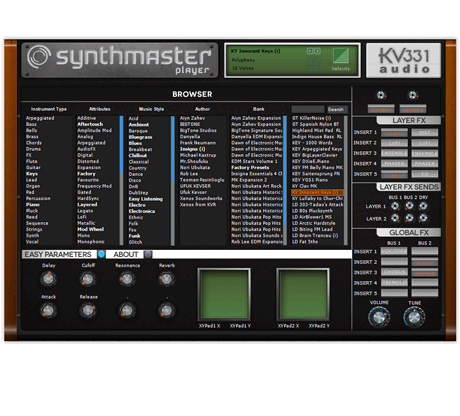Viewport: 460px width, 416px height.
Task: Click the preset list scrollbar
Action: pos(346,180)
